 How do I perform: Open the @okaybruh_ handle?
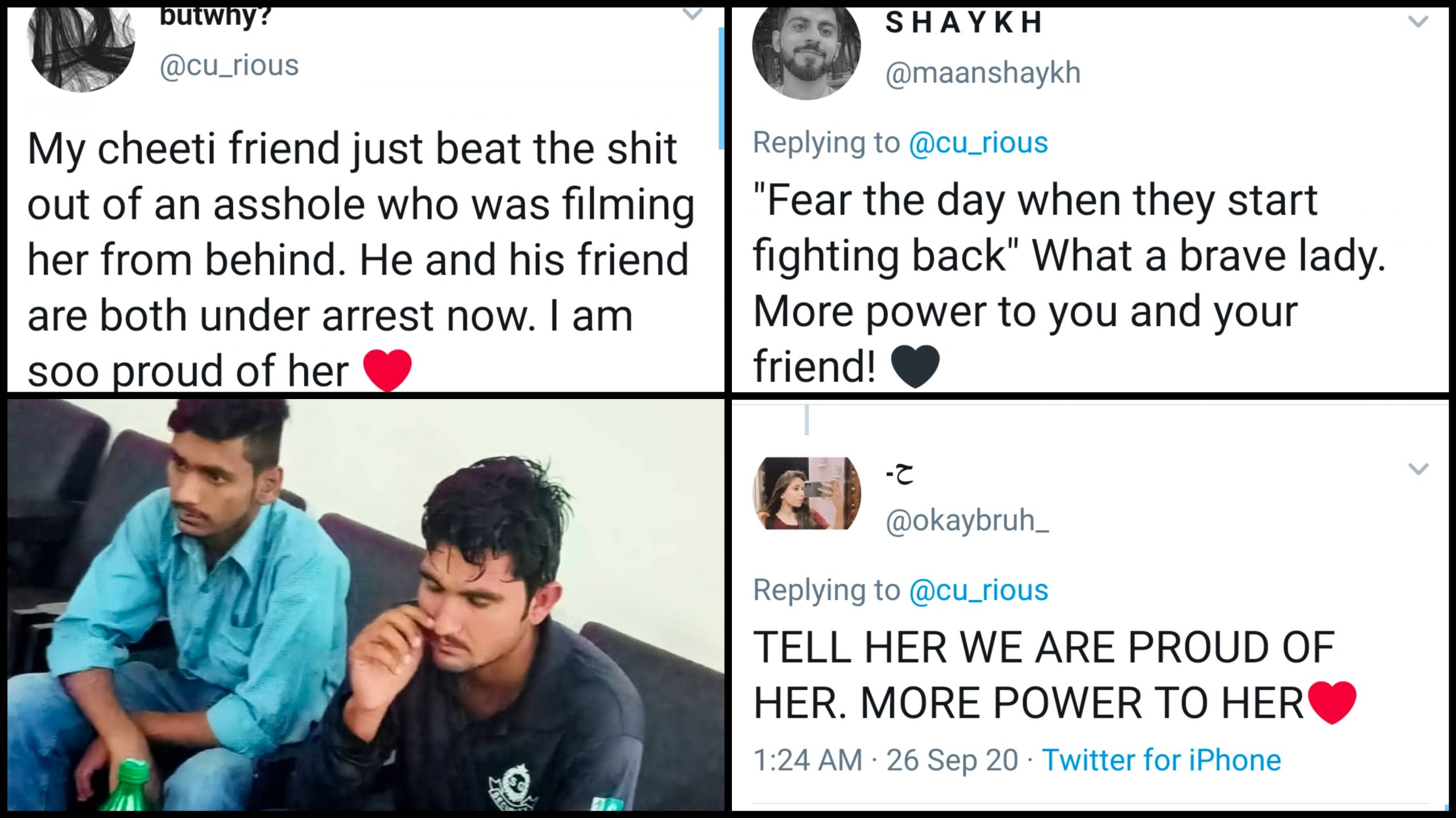click(x=967, y=520)
